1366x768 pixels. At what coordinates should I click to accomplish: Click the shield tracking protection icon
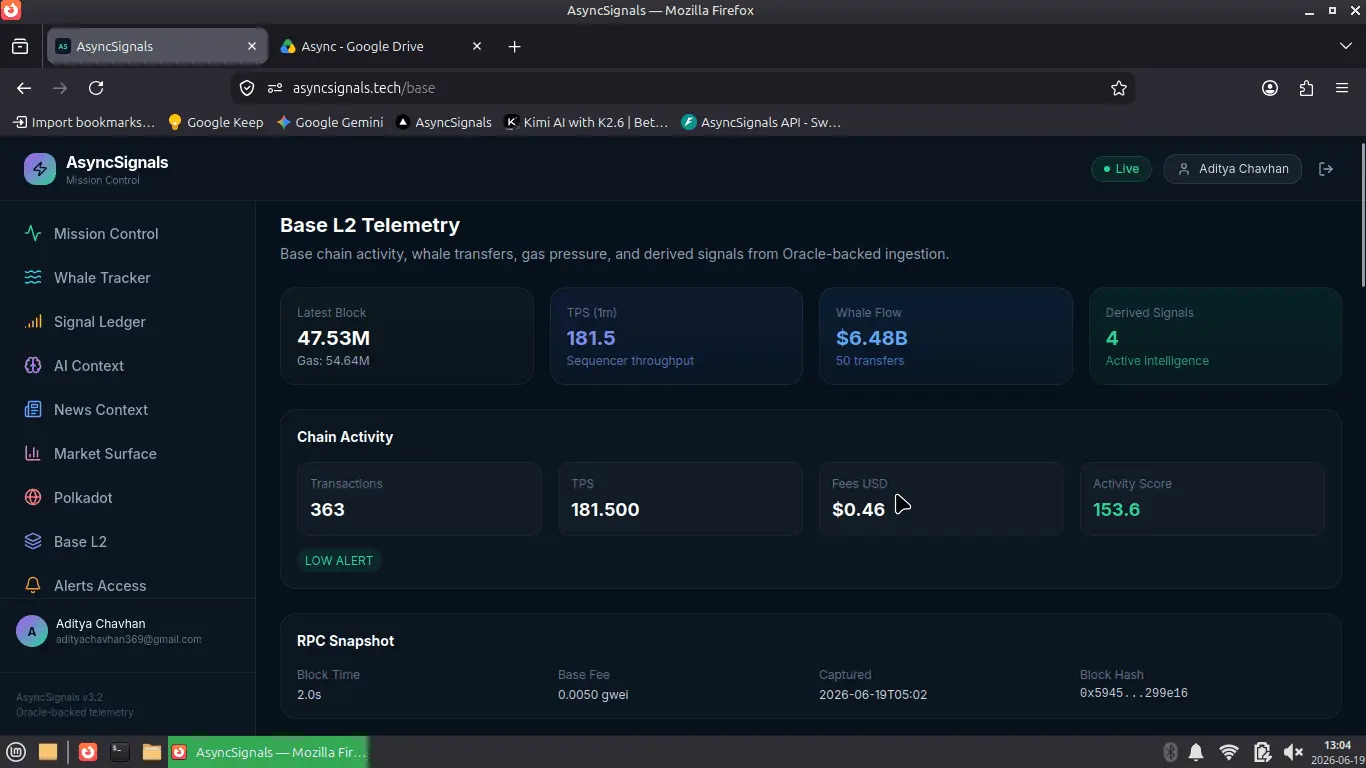point(247,88)
